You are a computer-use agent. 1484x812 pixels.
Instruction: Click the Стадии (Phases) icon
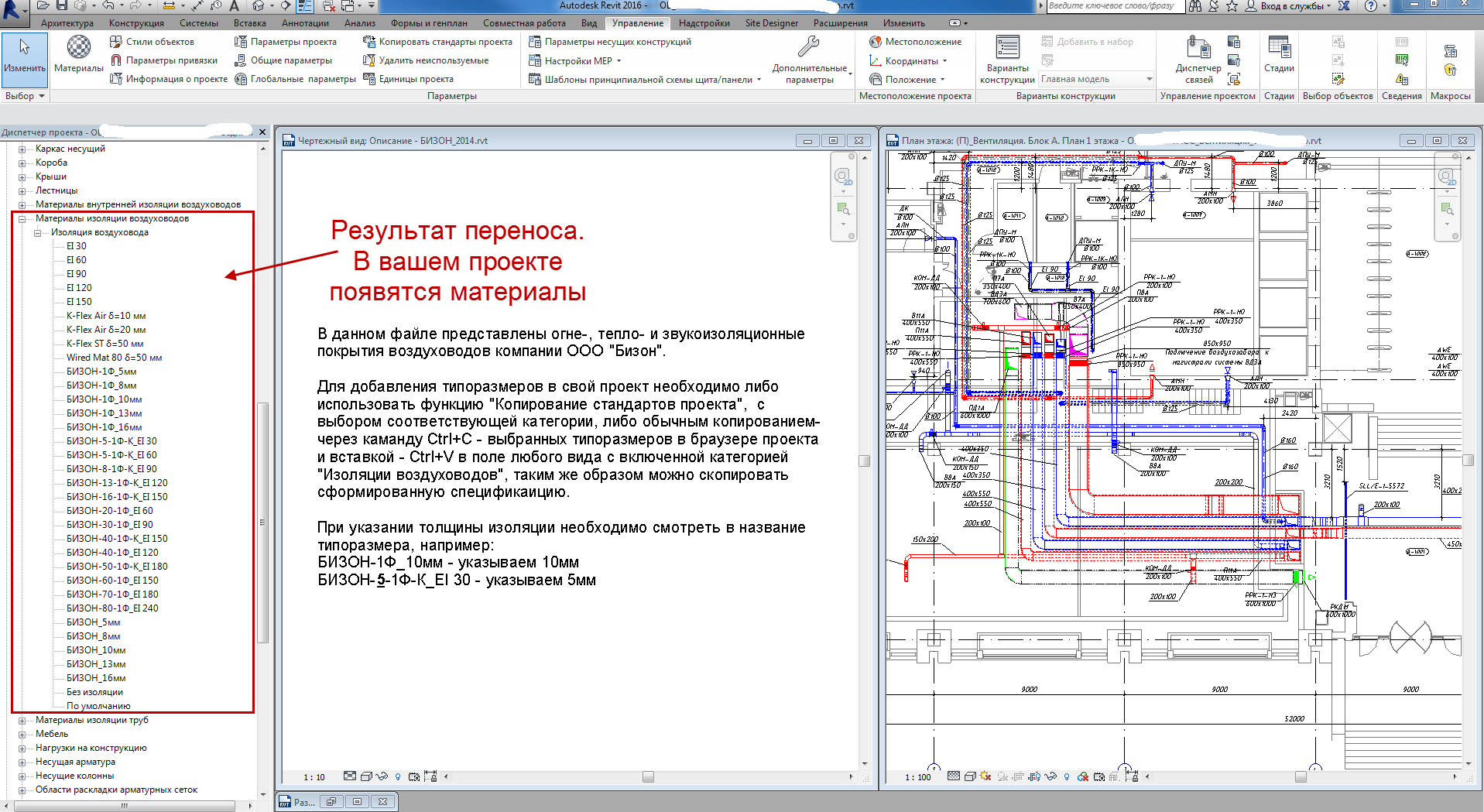(x=1278, y=46)
